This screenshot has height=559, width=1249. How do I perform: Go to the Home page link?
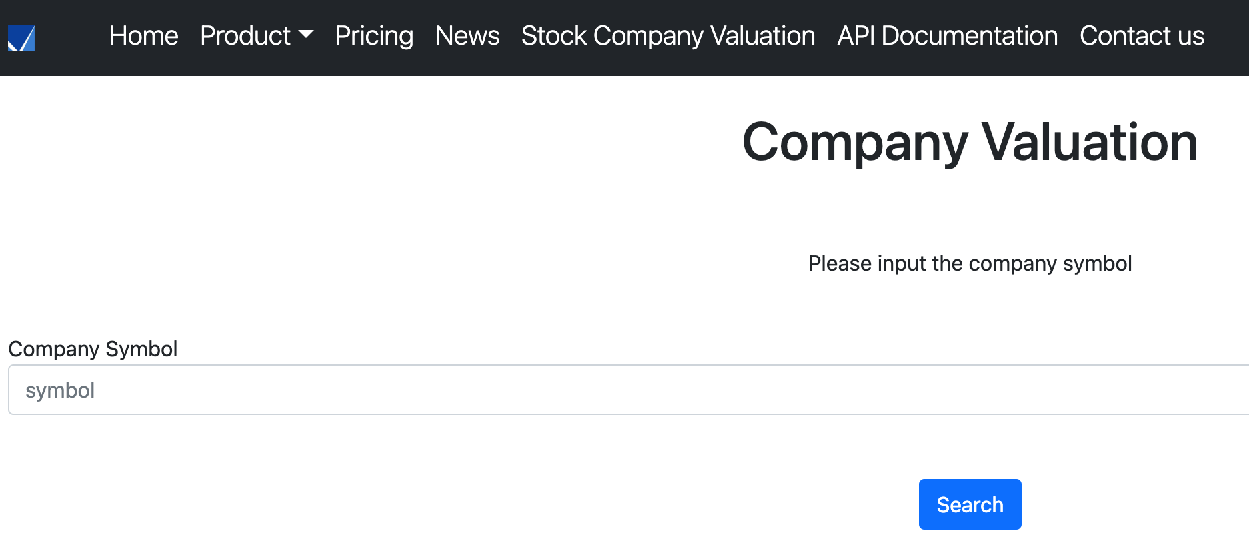click(x=144, y=36)
